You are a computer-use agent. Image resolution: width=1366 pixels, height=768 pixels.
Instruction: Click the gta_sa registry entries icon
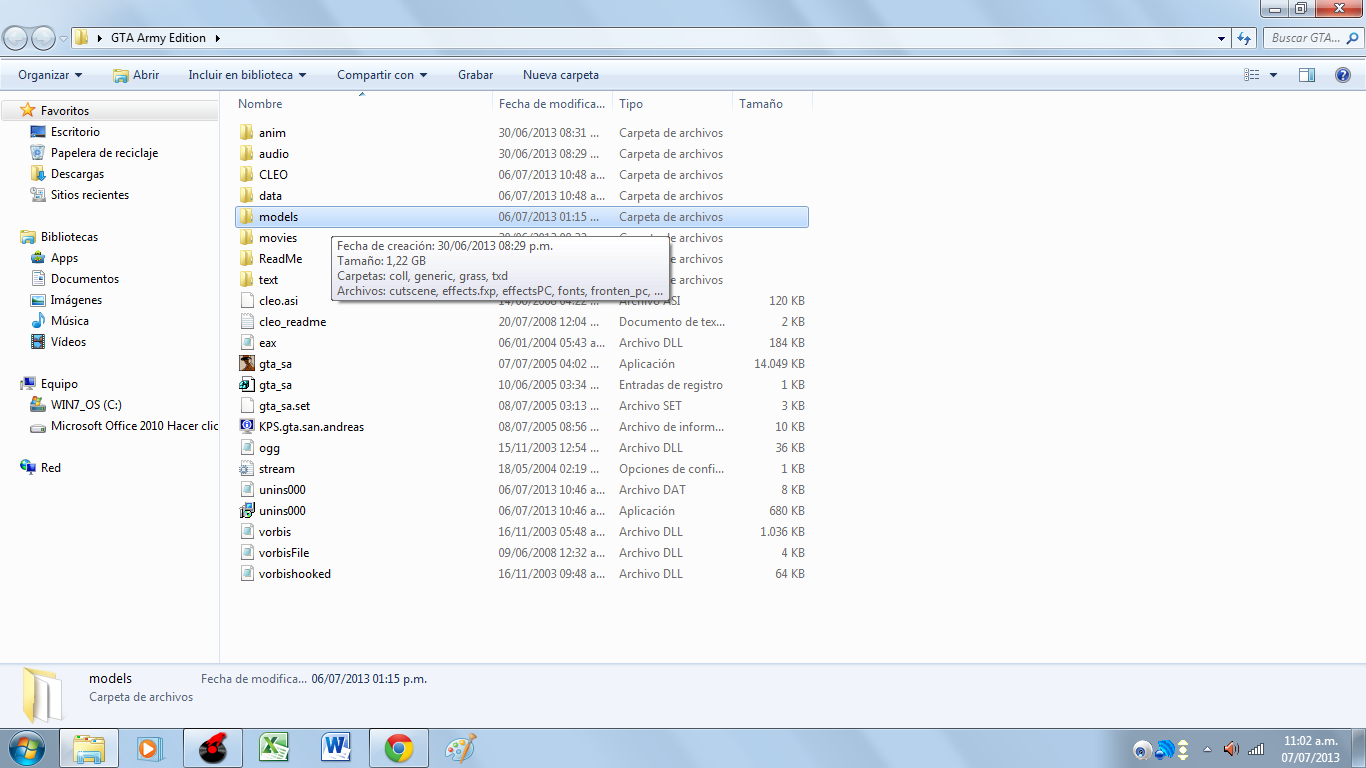click(x=247, y=385)
